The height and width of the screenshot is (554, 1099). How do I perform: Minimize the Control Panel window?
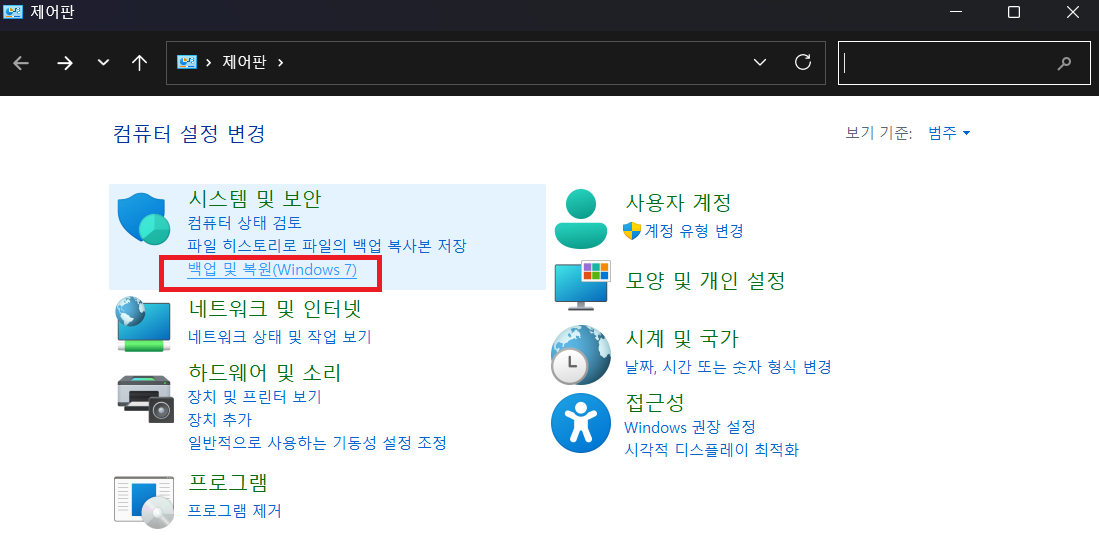click(x=954, y=12)
